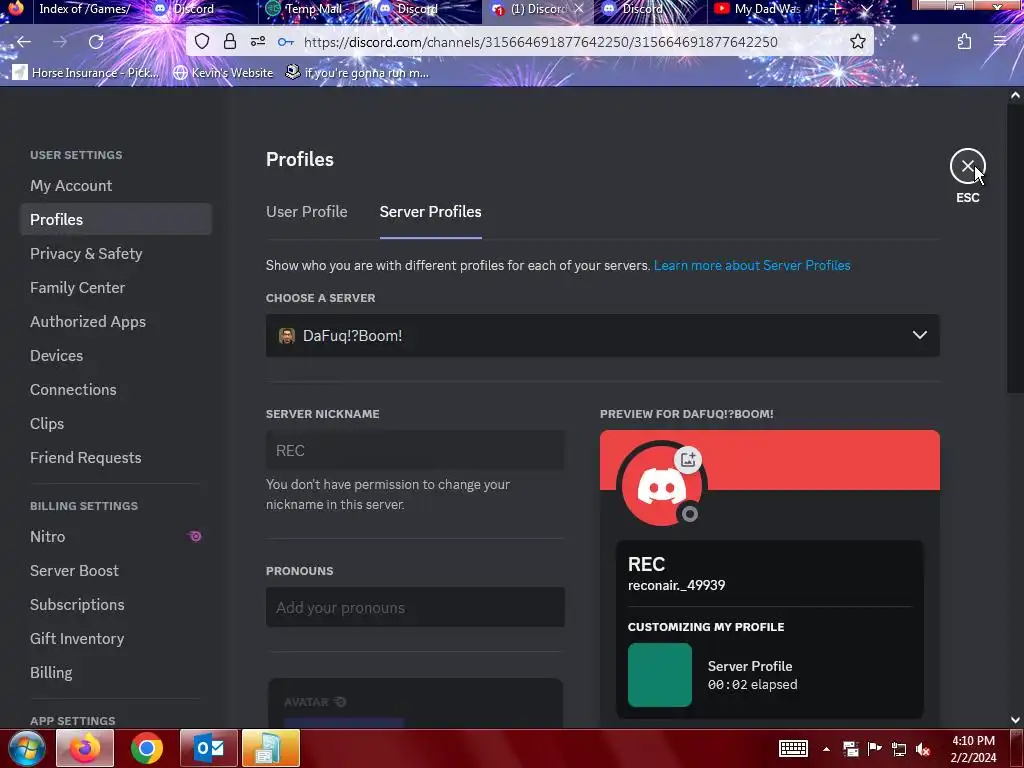The height and width of the screenshot is (768, 1024).
Task: Open Kevin's Website bookmark
Action: click(x=223, y=72)
